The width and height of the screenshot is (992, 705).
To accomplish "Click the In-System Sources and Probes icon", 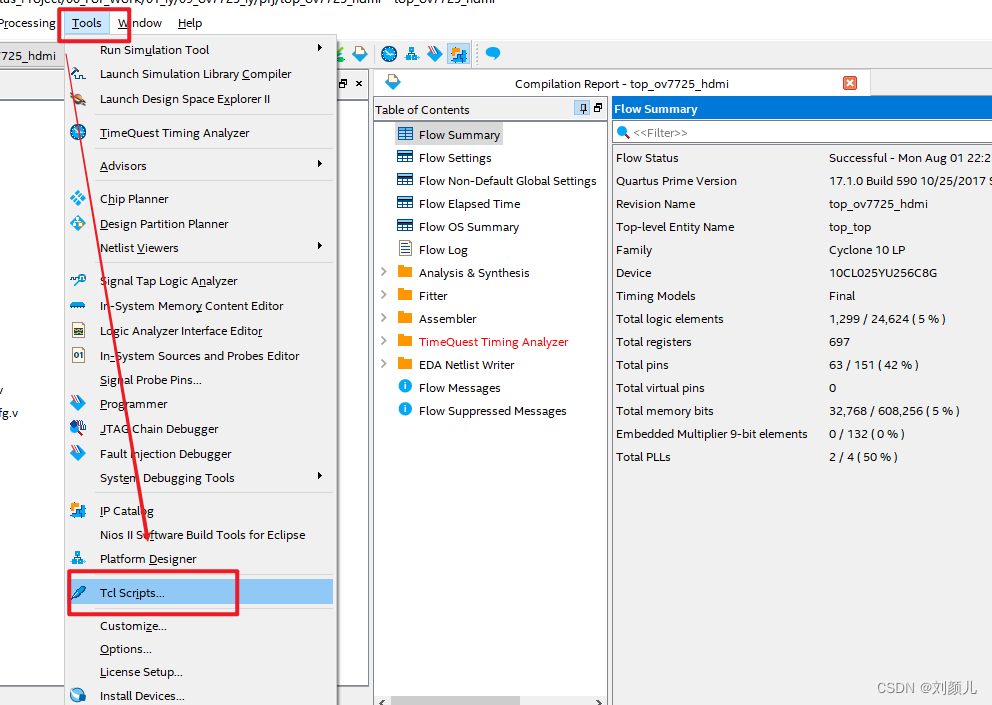I will [x=78, y=355].
